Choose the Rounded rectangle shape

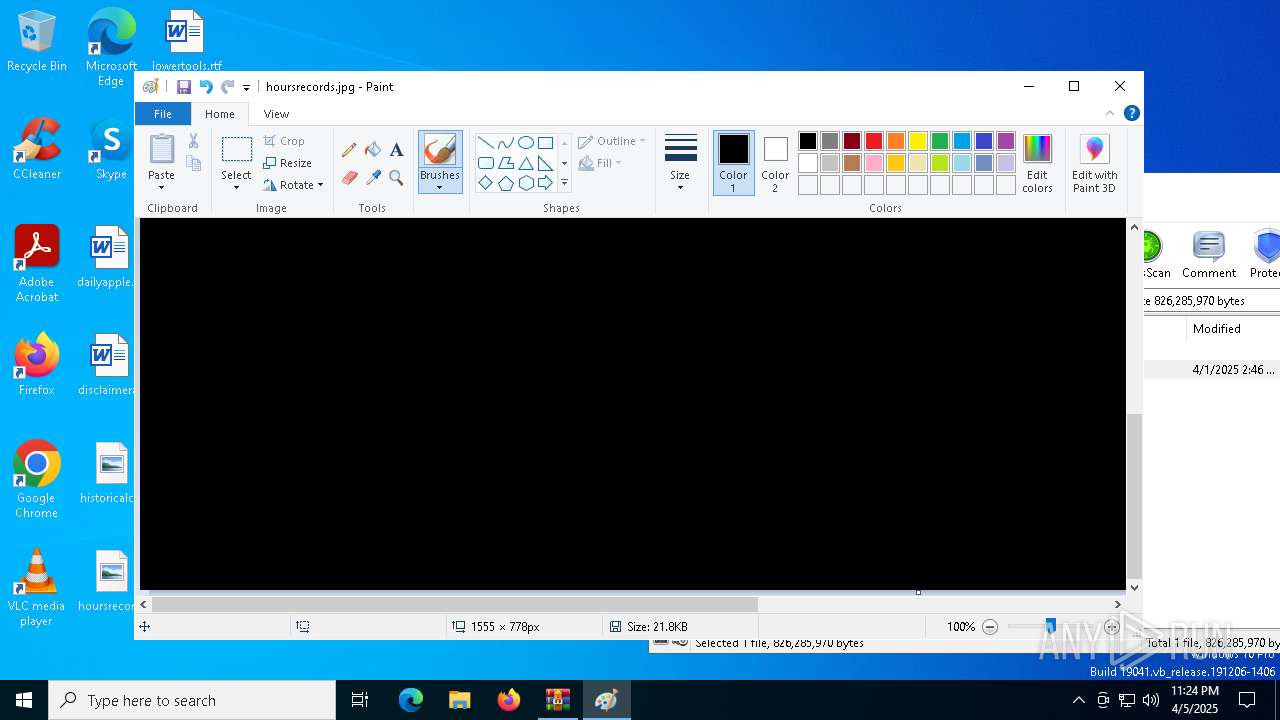click(485, 163)
